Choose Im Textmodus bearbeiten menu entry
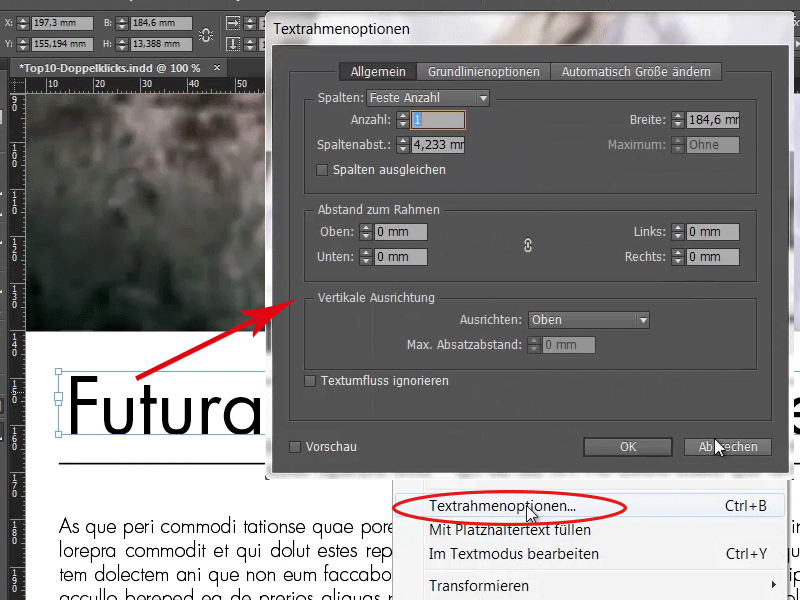 click(590, 554)
